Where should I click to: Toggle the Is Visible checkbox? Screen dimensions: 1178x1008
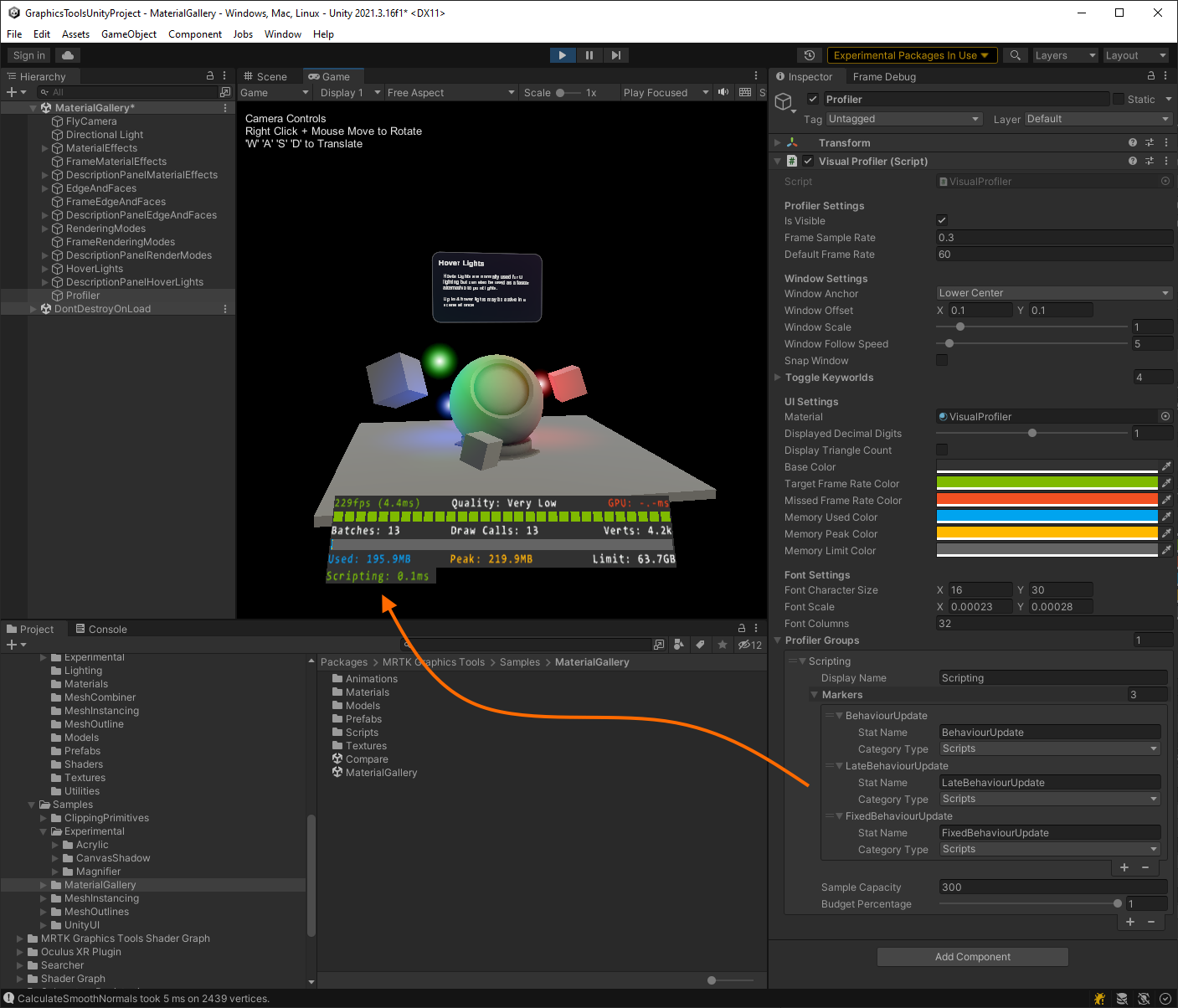pos(942,221)
